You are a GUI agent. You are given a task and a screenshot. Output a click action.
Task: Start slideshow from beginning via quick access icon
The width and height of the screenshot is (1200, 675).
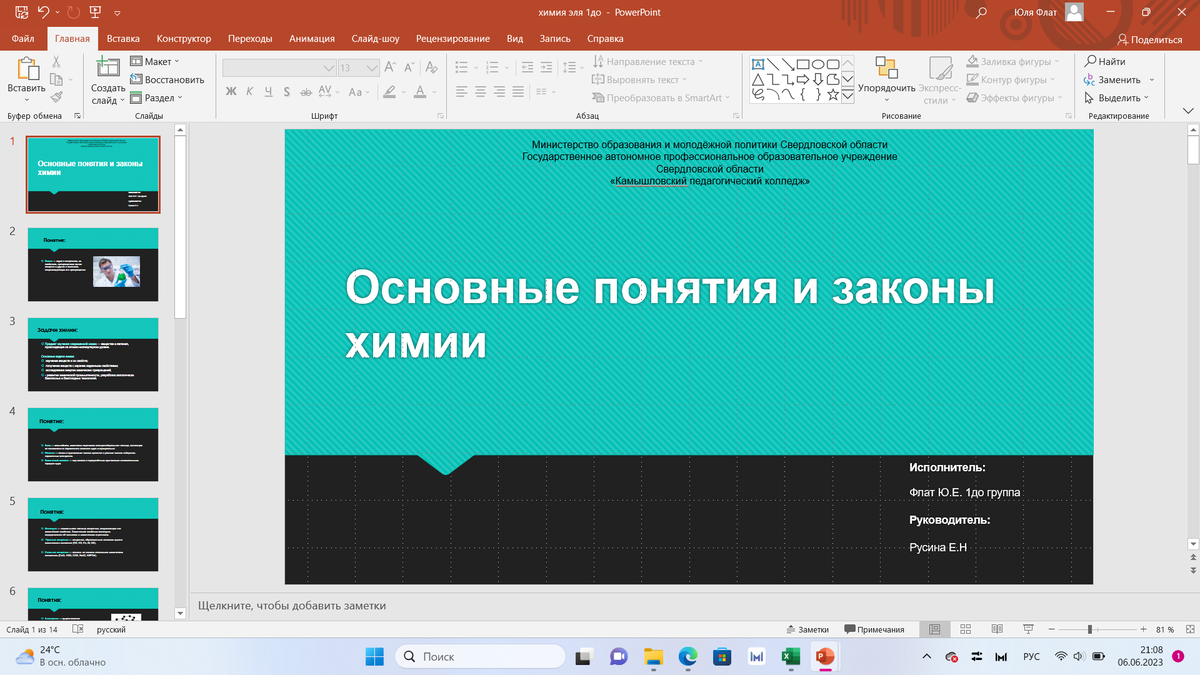95,13
